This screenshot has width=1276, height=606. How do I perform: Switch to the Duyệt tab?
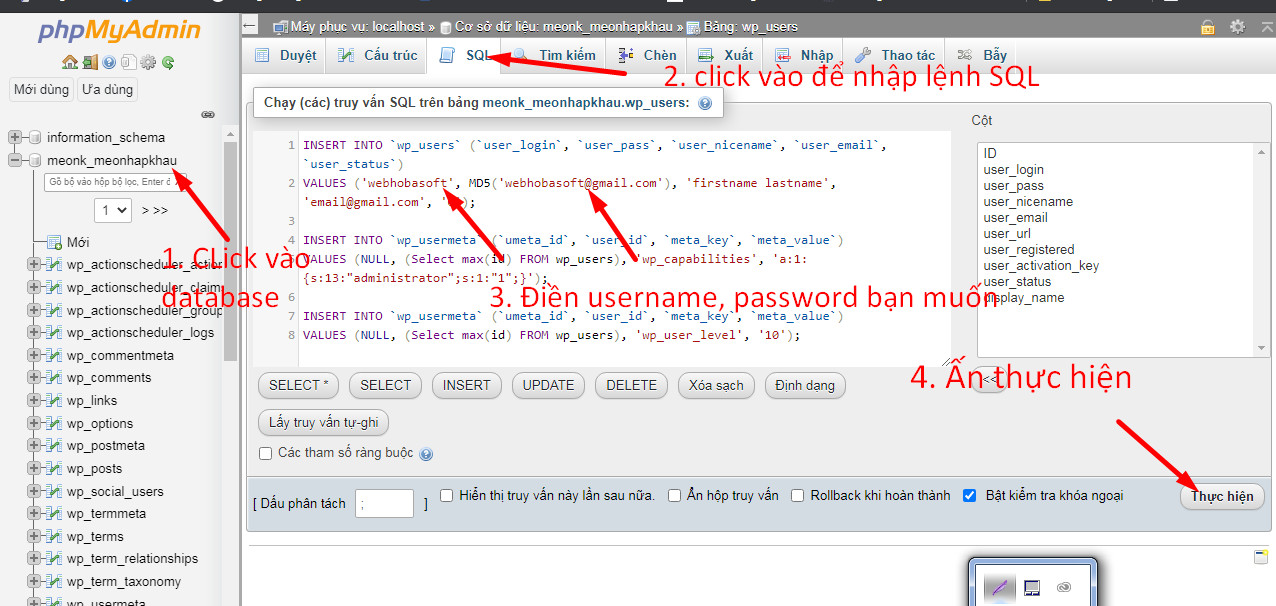[x=286, y=55]
